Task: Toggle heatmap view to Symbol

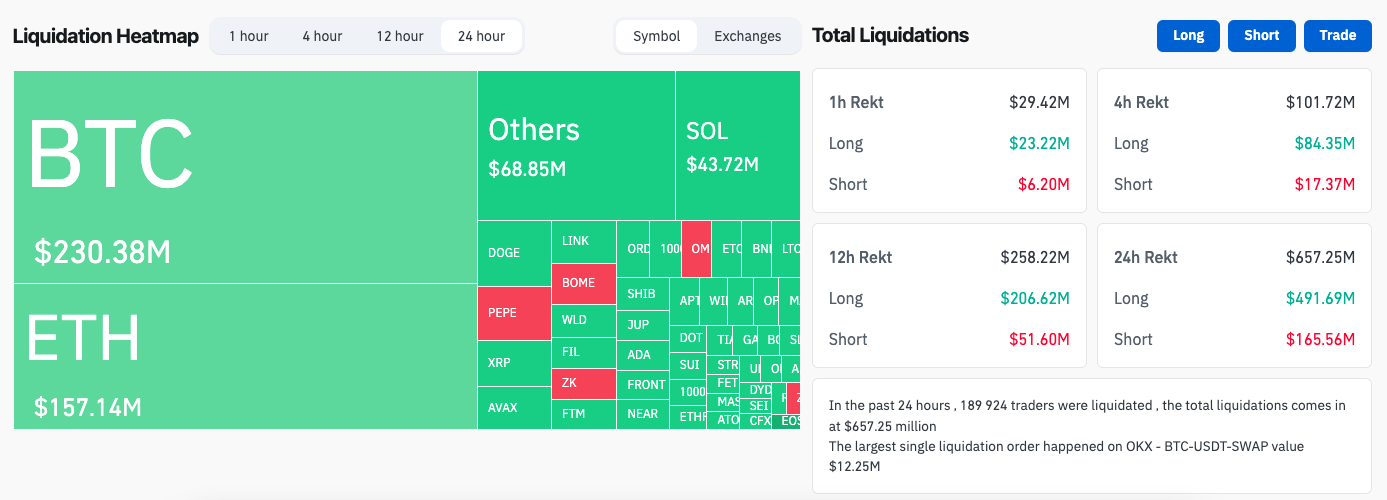Action: tap(656, 36)
